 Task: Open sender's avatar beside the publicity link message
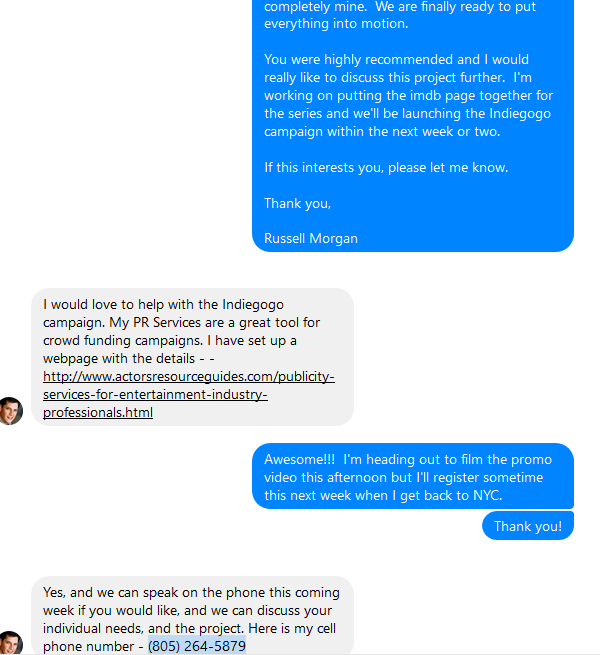coord(10,411)
